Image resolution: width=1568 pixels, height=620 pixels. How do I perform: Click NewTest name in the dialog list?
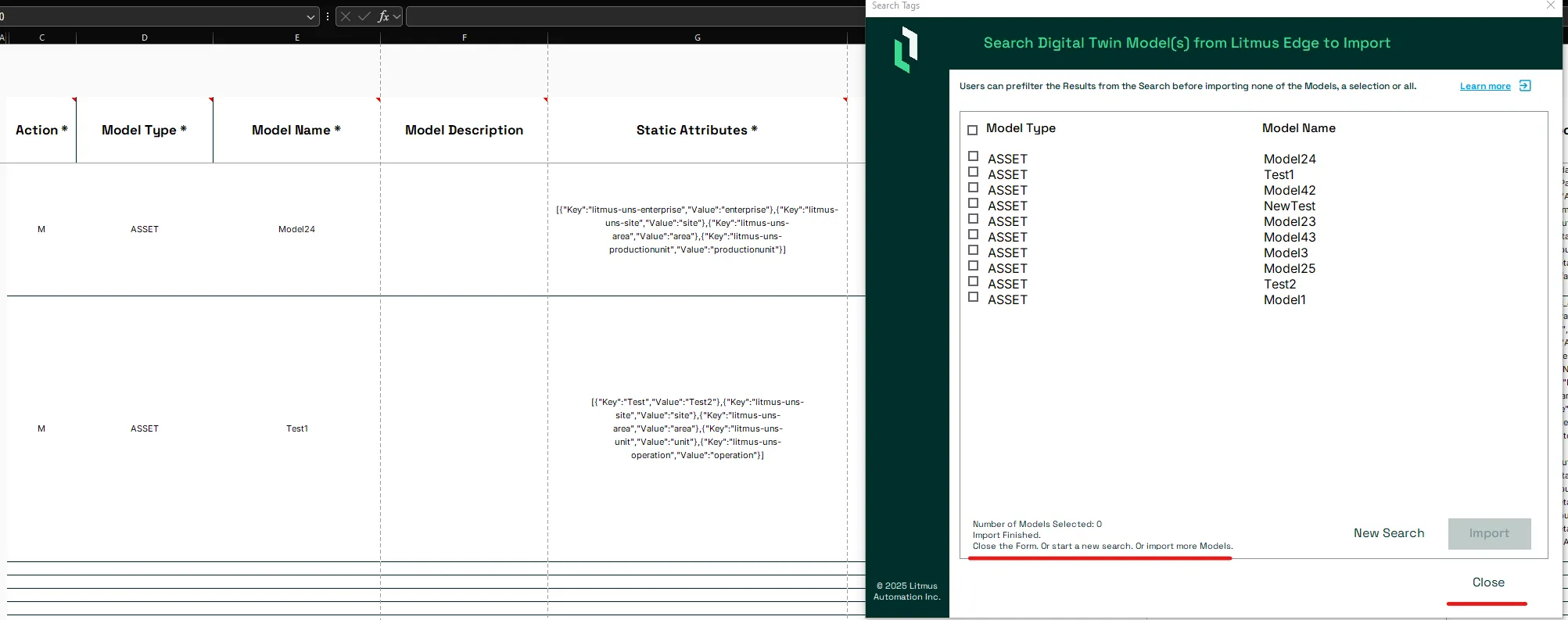tap(1290, 206)
